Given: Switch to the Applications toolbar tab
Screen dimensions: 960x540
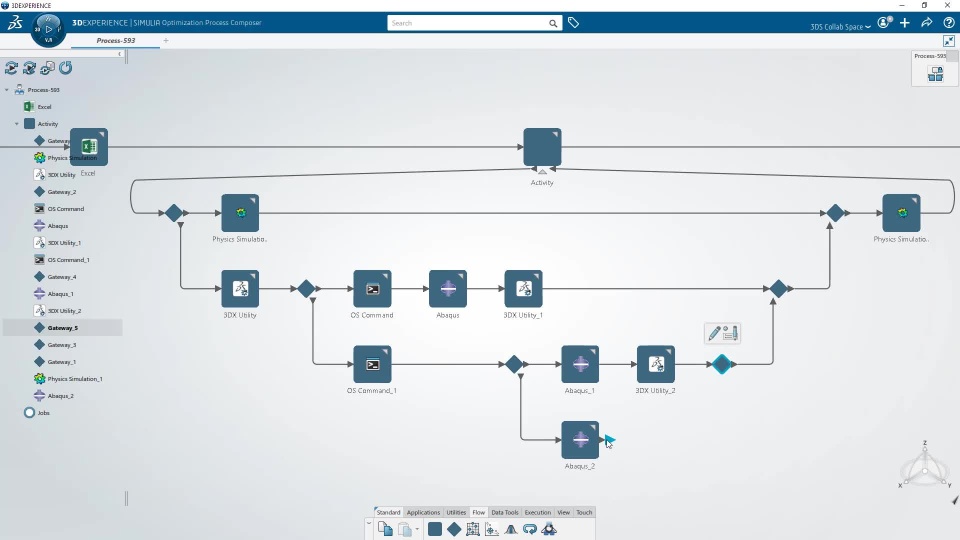Looking at the screenshot, I should click(x=423, y=512).
